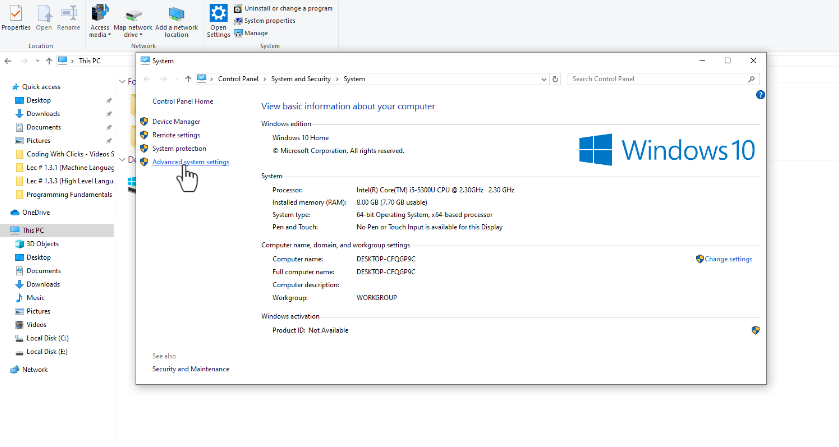This screenshot has height=447, width=839.
Task: Open Advanced system settings link
Action: click(x=190, y=162)
